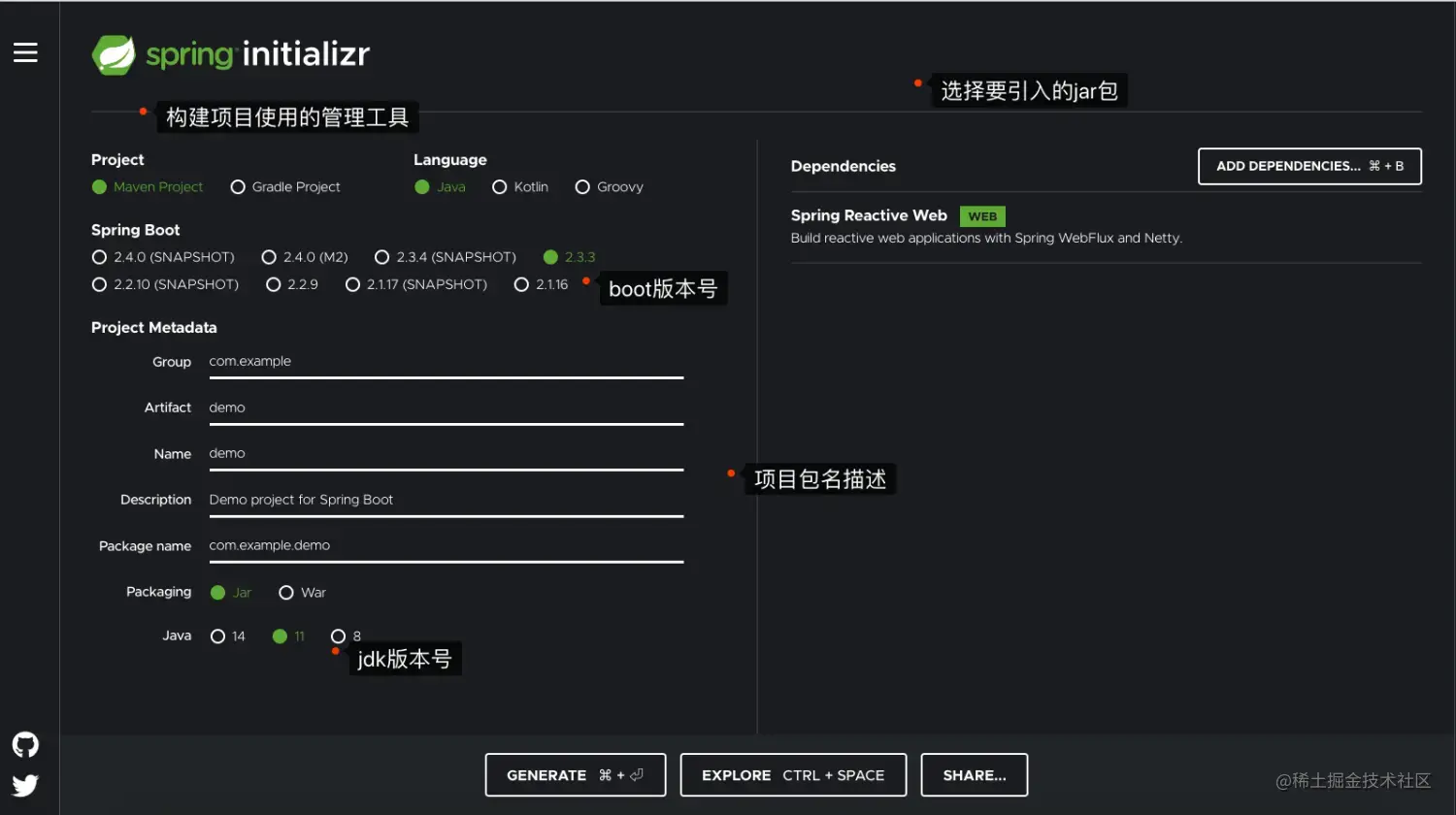Screen dimensions: 1456x815
Task: Click the Dependencies heading
Action: 844,166
